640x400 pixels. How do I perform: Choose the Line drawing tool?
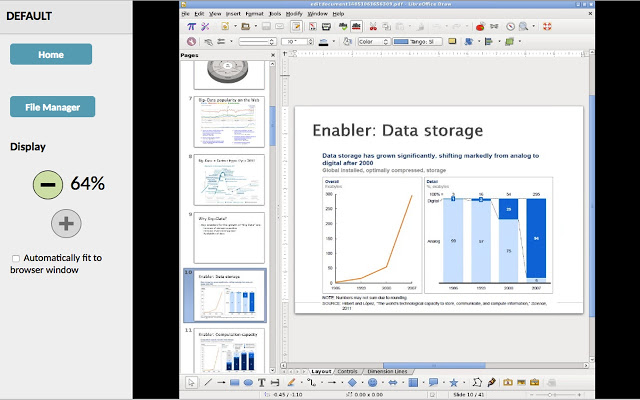(x=208, y=382)
